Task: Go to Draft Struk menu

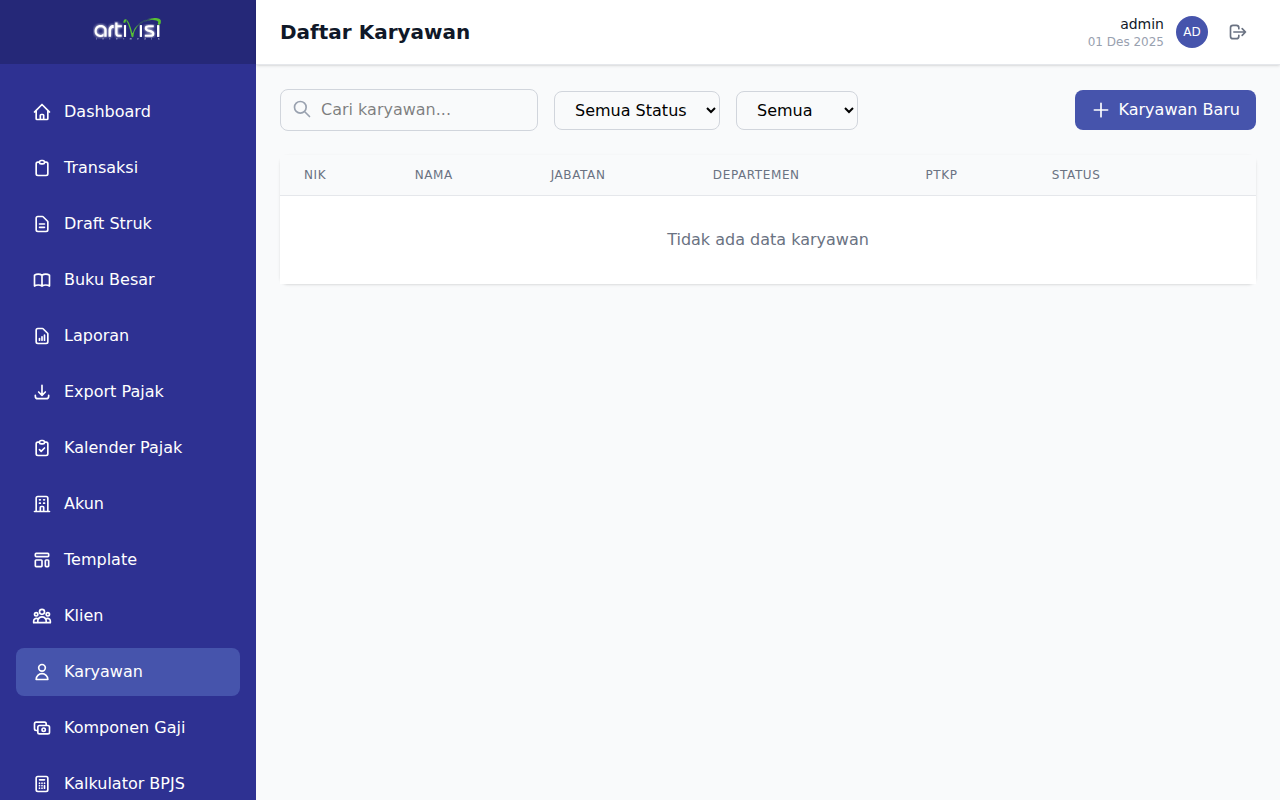Action: (x=108, y=224)
